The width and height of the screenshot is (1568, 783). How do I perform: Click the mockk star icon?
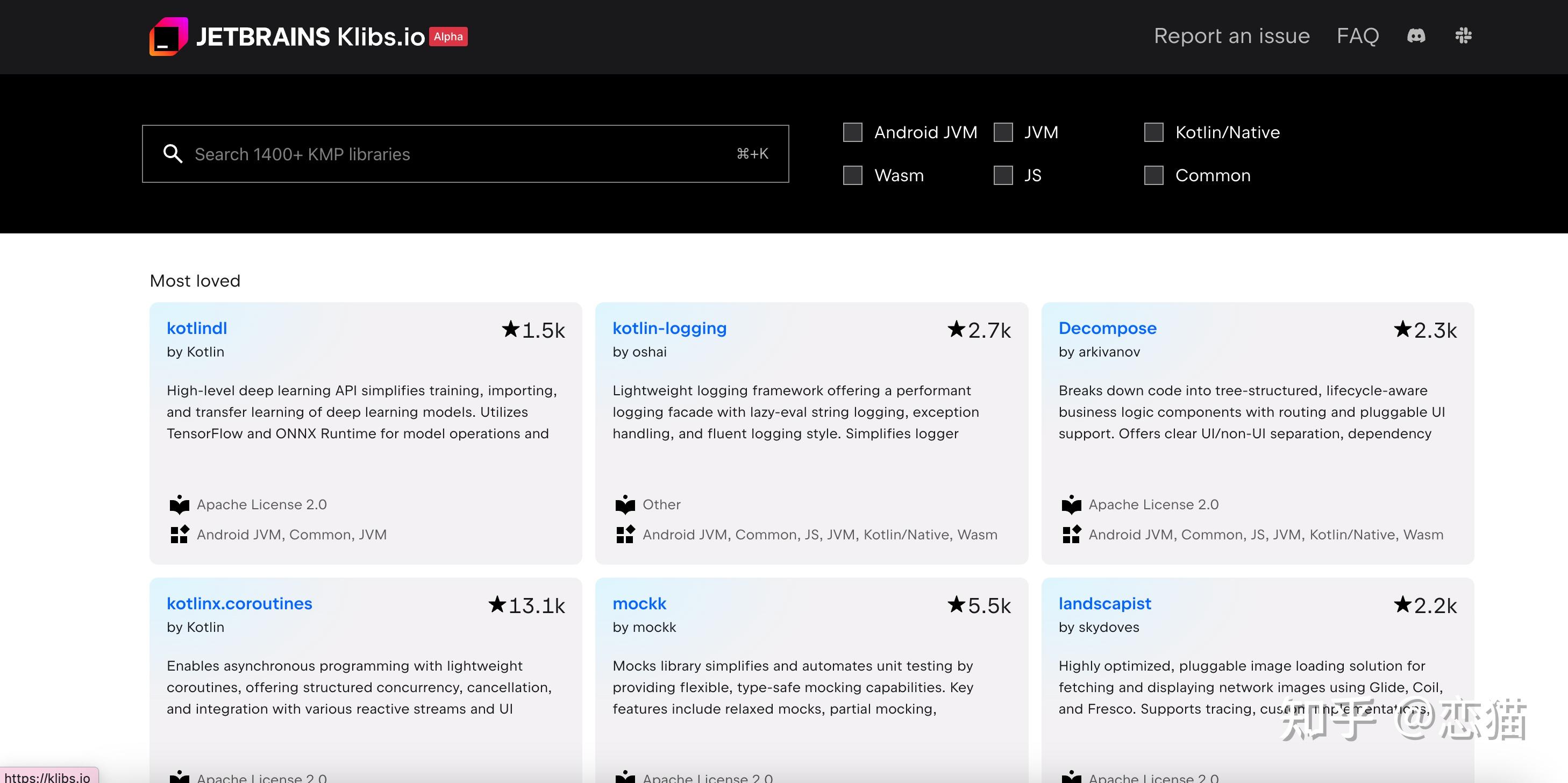[x=956, y=604]
